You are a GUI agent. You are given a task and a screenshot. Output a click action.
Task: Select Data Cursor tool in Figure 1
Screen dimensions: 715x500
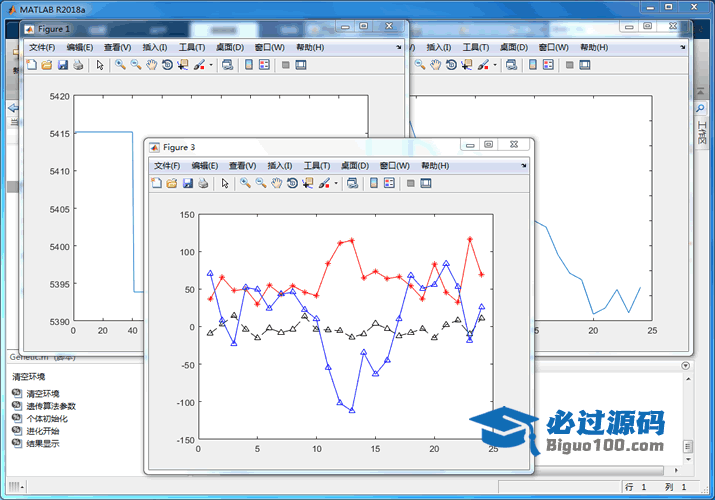click(183, 65)
